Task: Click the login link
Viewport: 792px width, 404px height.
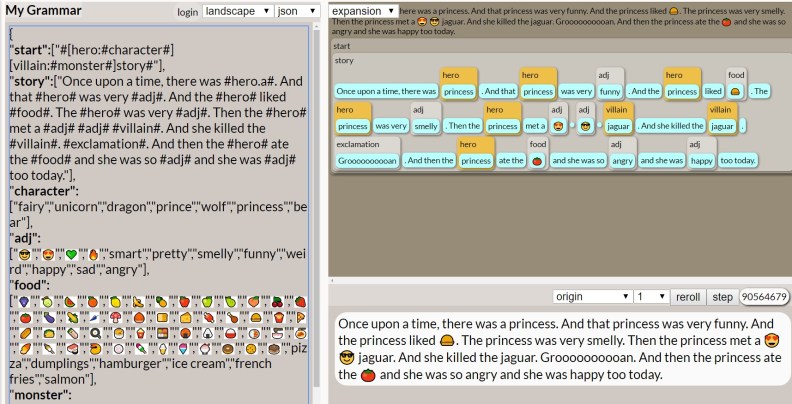Action: point(187,12)
